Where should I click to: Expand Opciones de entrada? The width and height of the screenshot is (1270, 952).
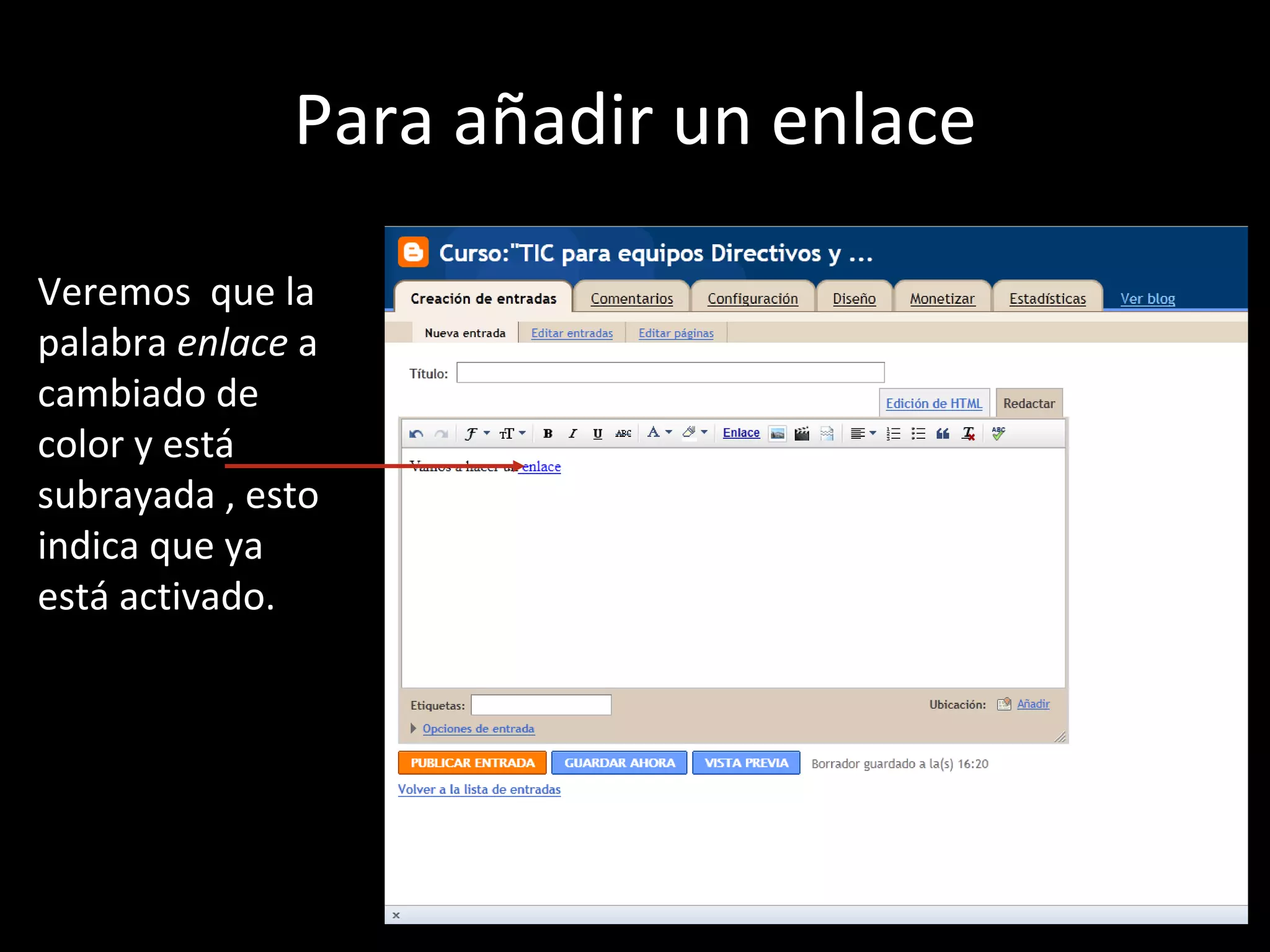pyautogui.click(x=478, y=728)
